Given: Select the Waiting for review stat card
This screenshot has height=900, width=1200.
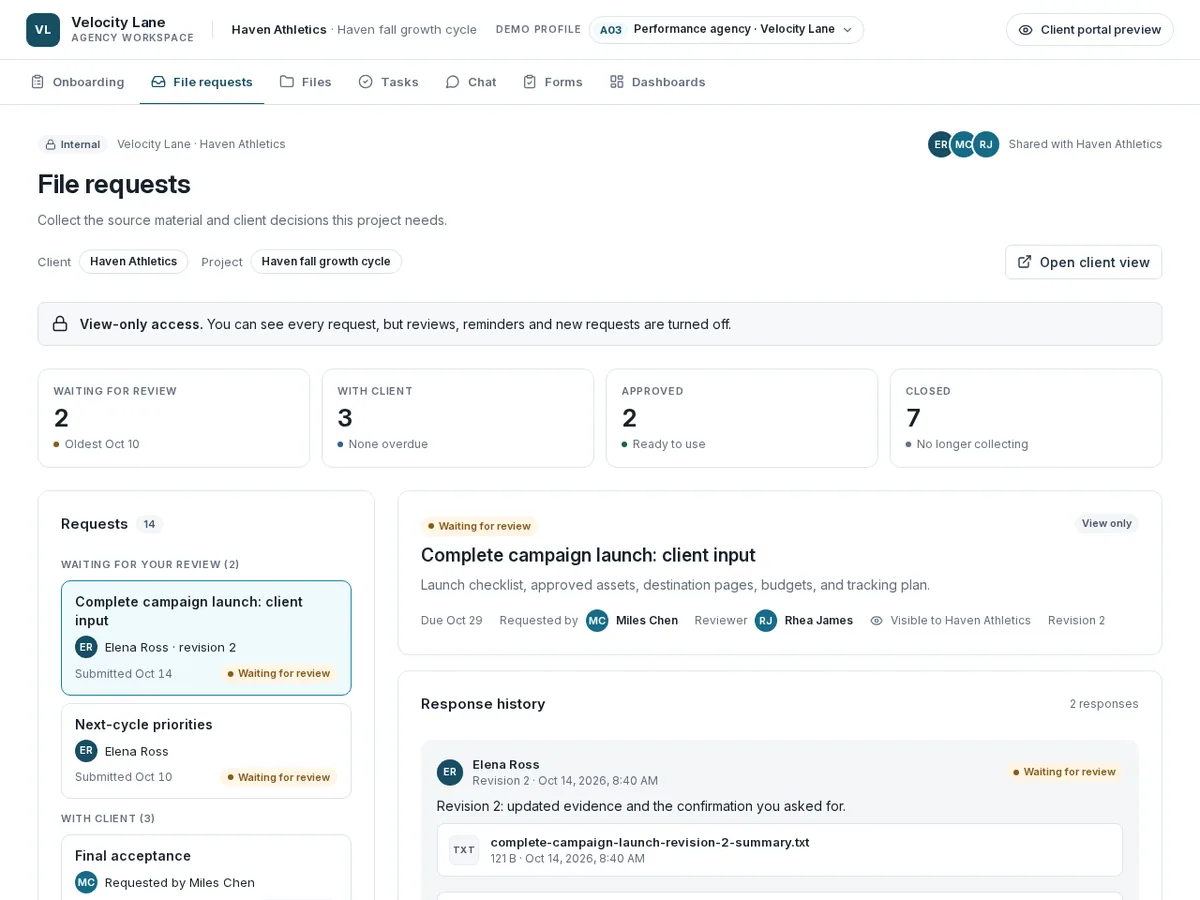Looking at the screenshot, I should (174, 418).
